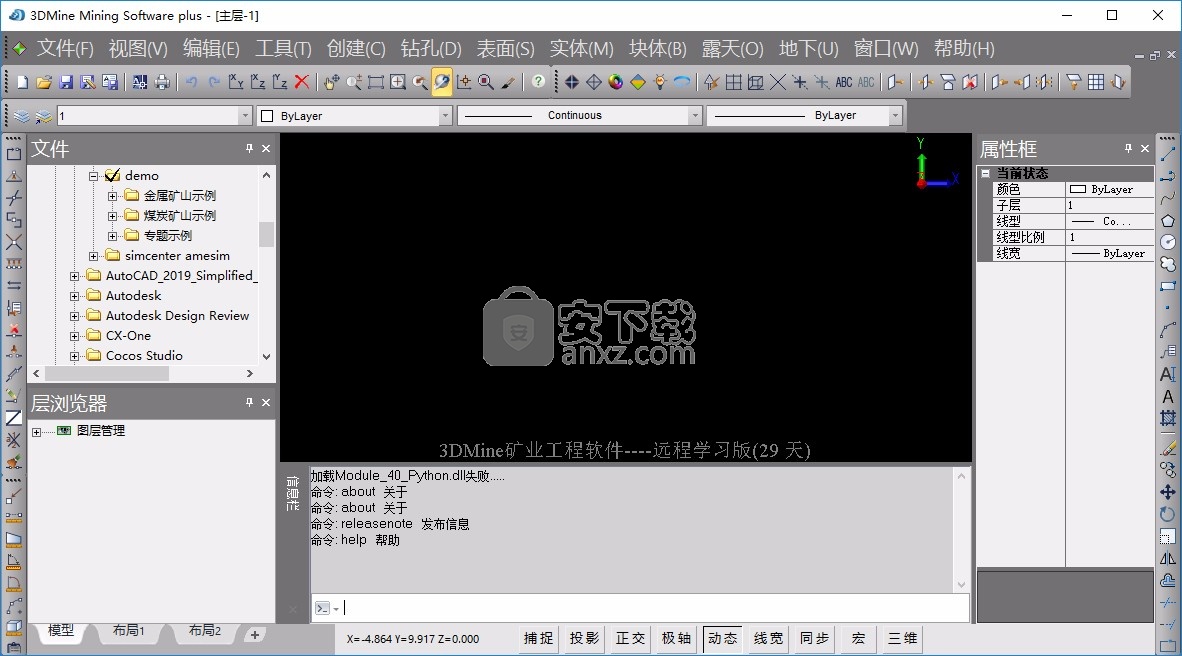Viewport: 1182px width, 656px height.
Task: Expand the Autodesk folder
Action: 75,296
